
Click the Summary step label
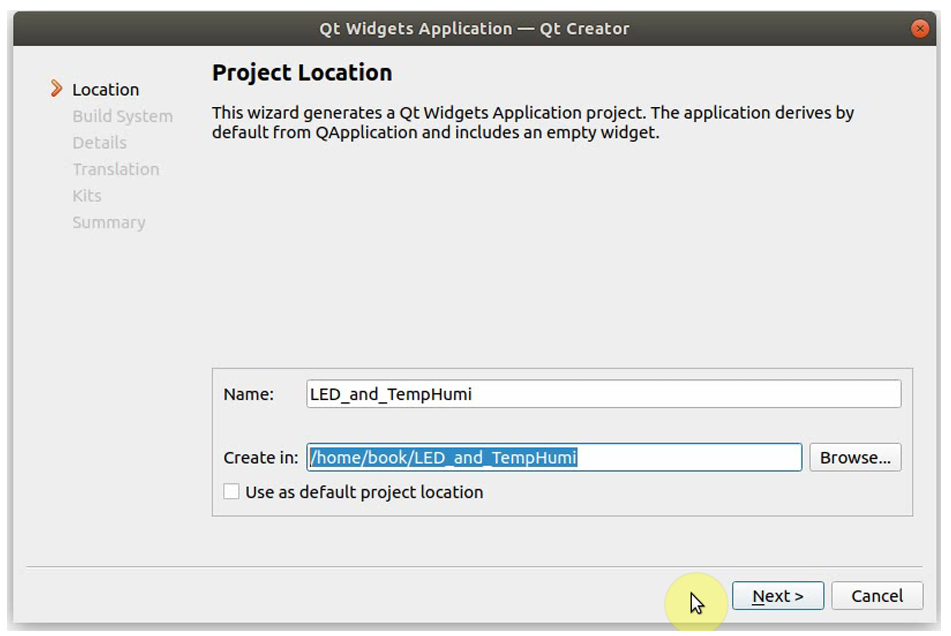(x=109, y=223)
